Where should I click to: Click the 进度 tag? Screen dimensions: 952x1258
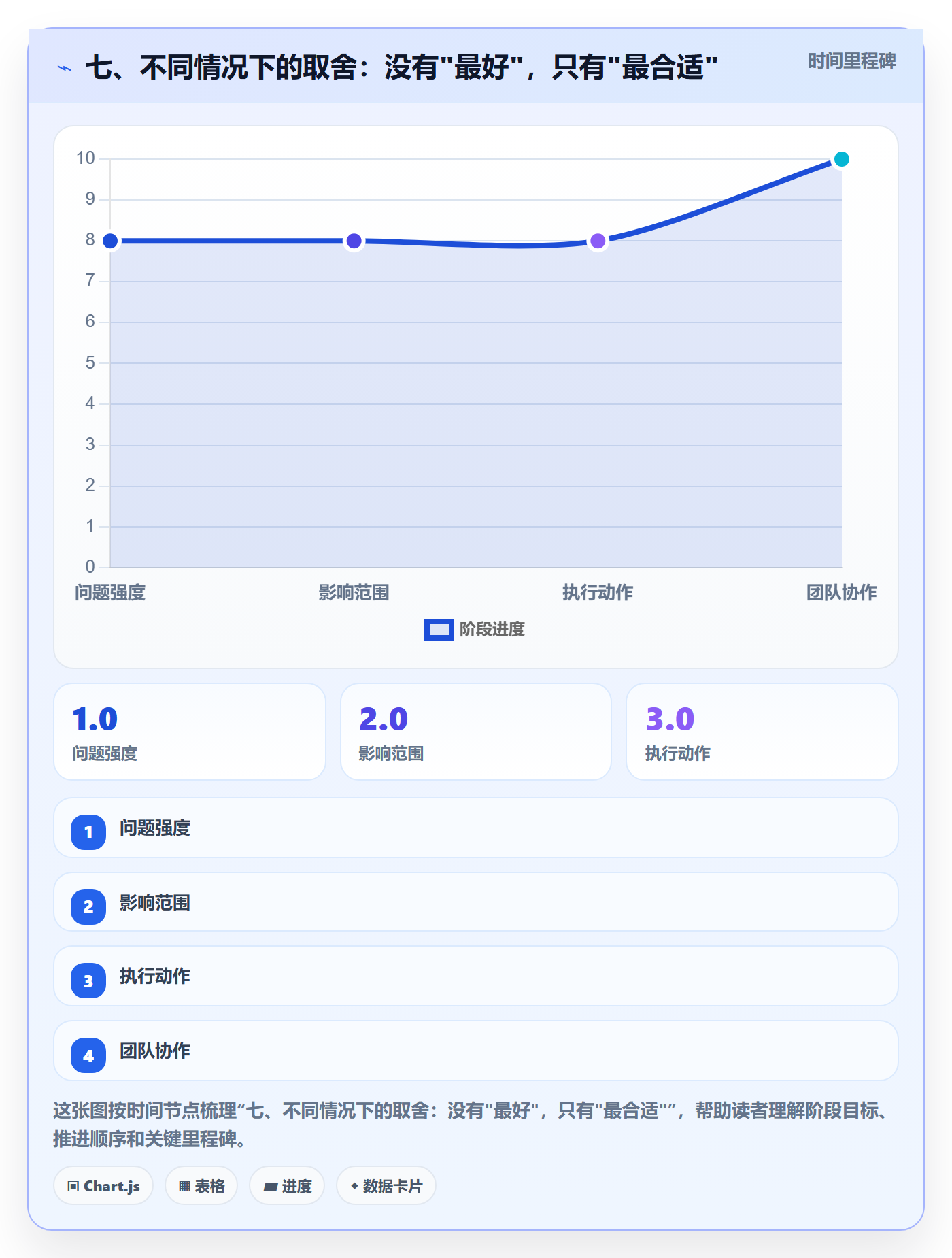(287, 1186)
